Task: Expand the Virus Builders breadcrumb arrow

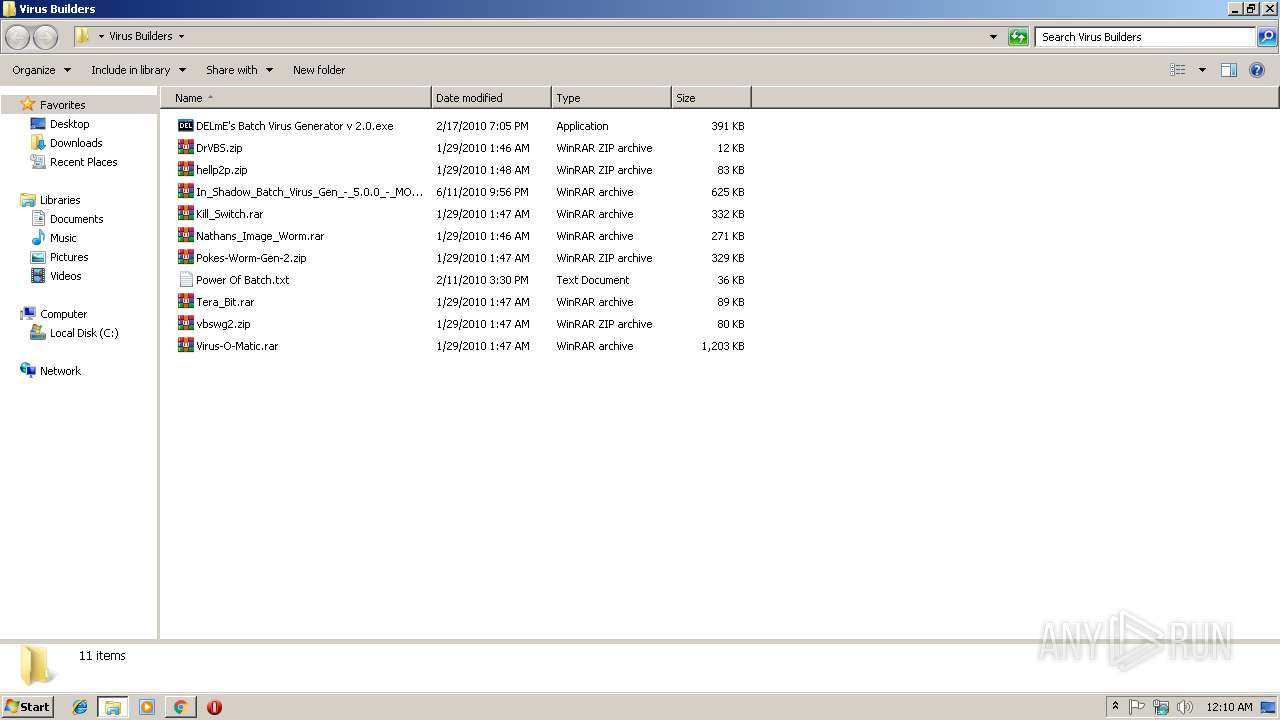Action: 181,36
